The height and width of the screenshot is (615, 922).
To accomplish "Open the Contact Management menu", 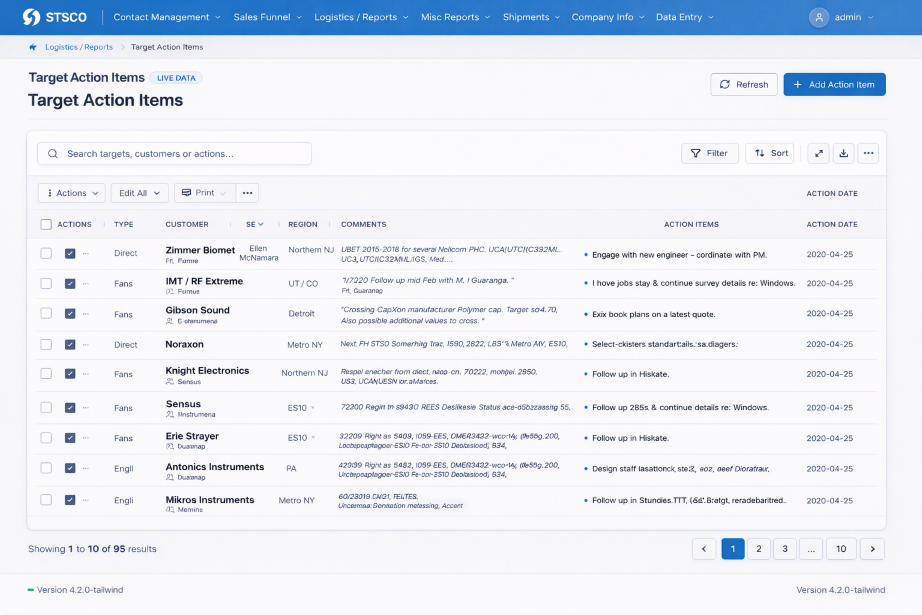I will (167, 17).
